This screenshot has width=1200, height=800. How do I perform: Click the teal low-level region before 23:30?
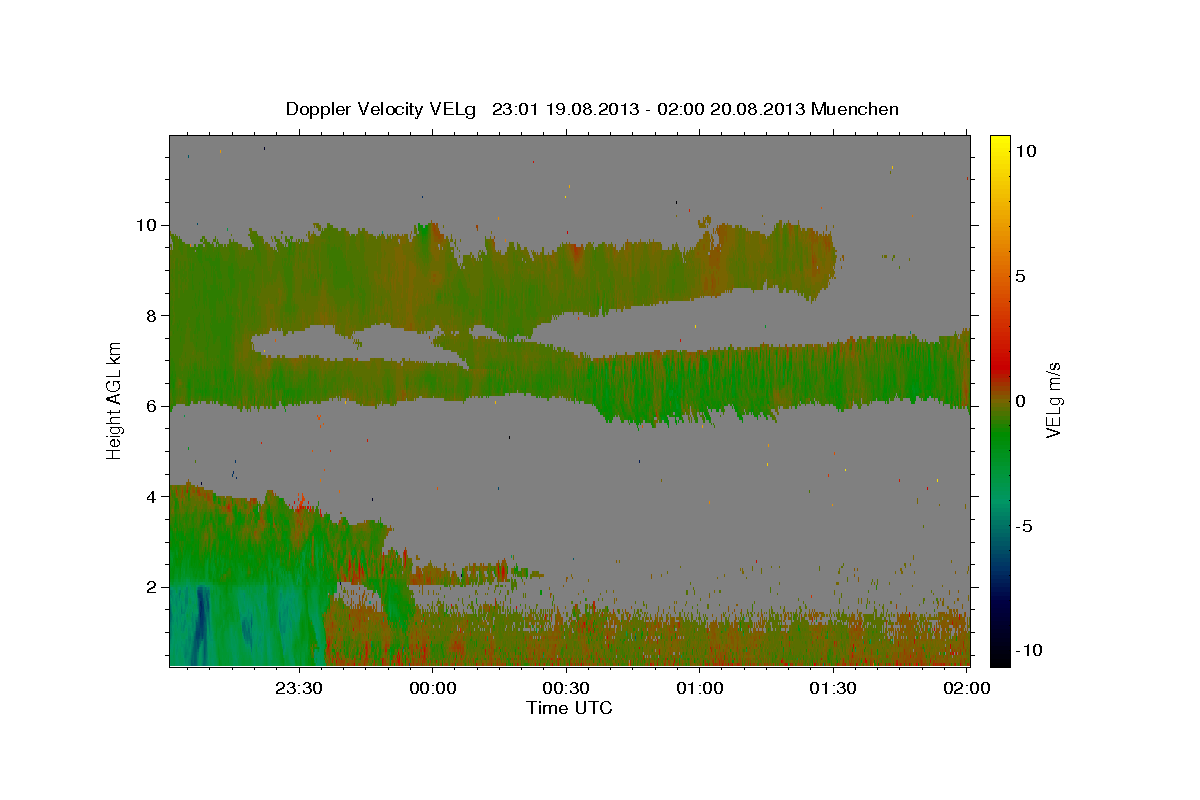pyautogui.click(x=245, y=625)
